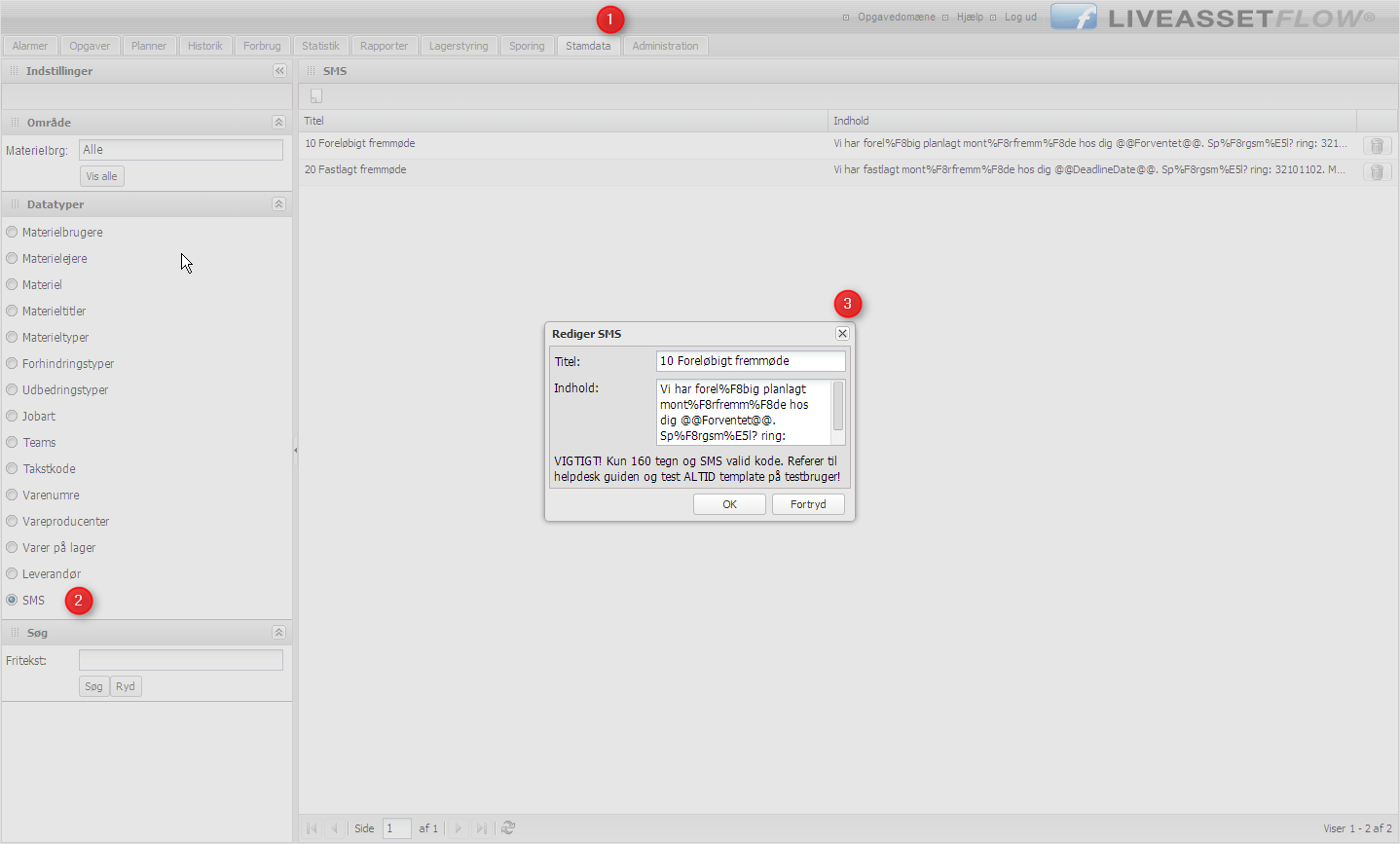Open the Administration tab

point(665,46)
